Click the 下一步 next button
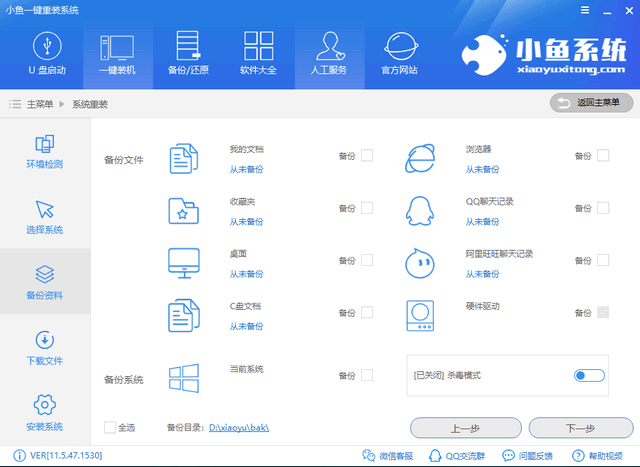 click(581, 428)
